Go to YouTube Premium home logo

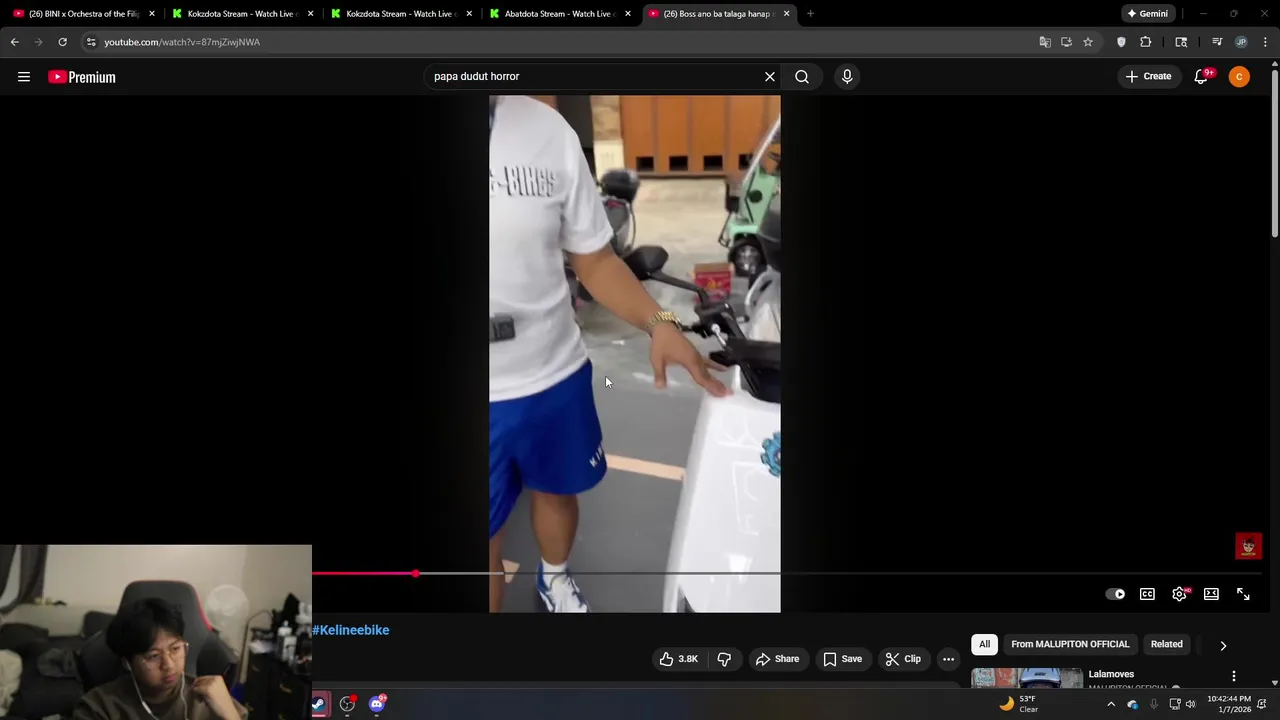pos(82,77)
